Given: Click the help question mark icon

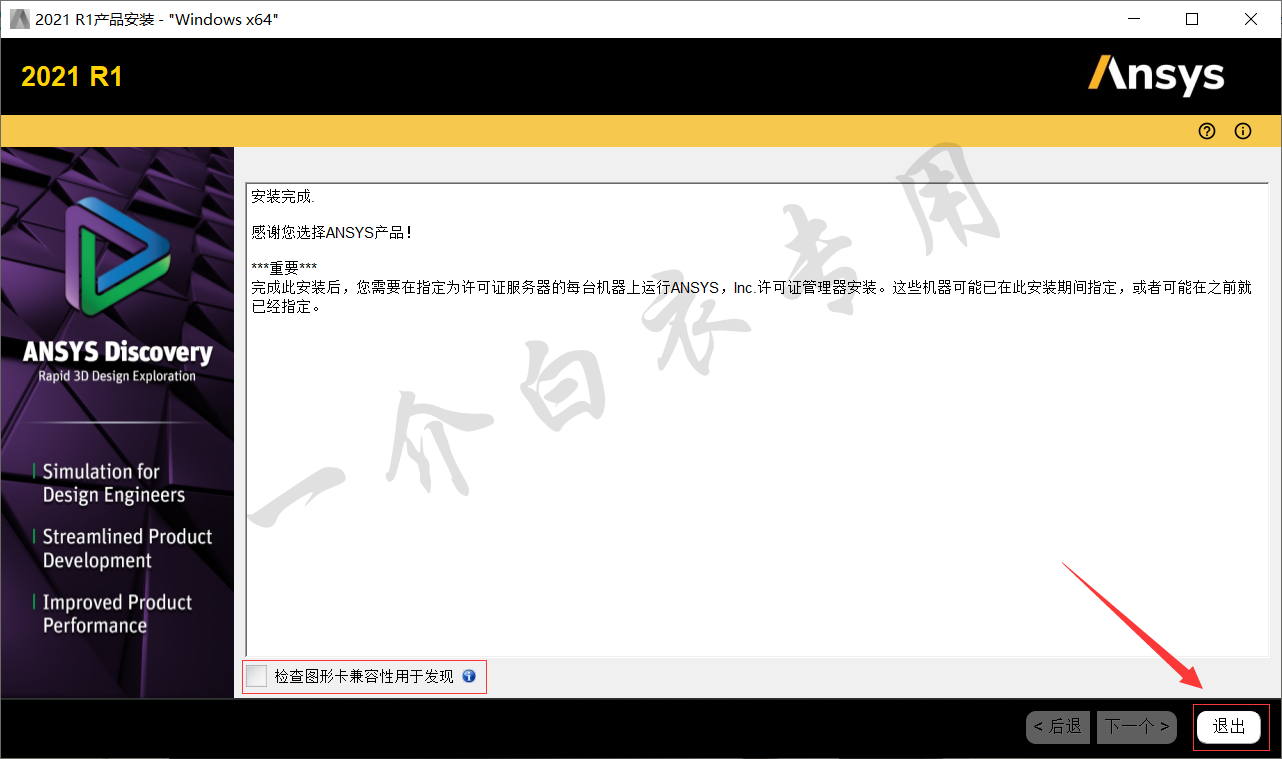Looking at the screenshot, I should coord(1207,131).
